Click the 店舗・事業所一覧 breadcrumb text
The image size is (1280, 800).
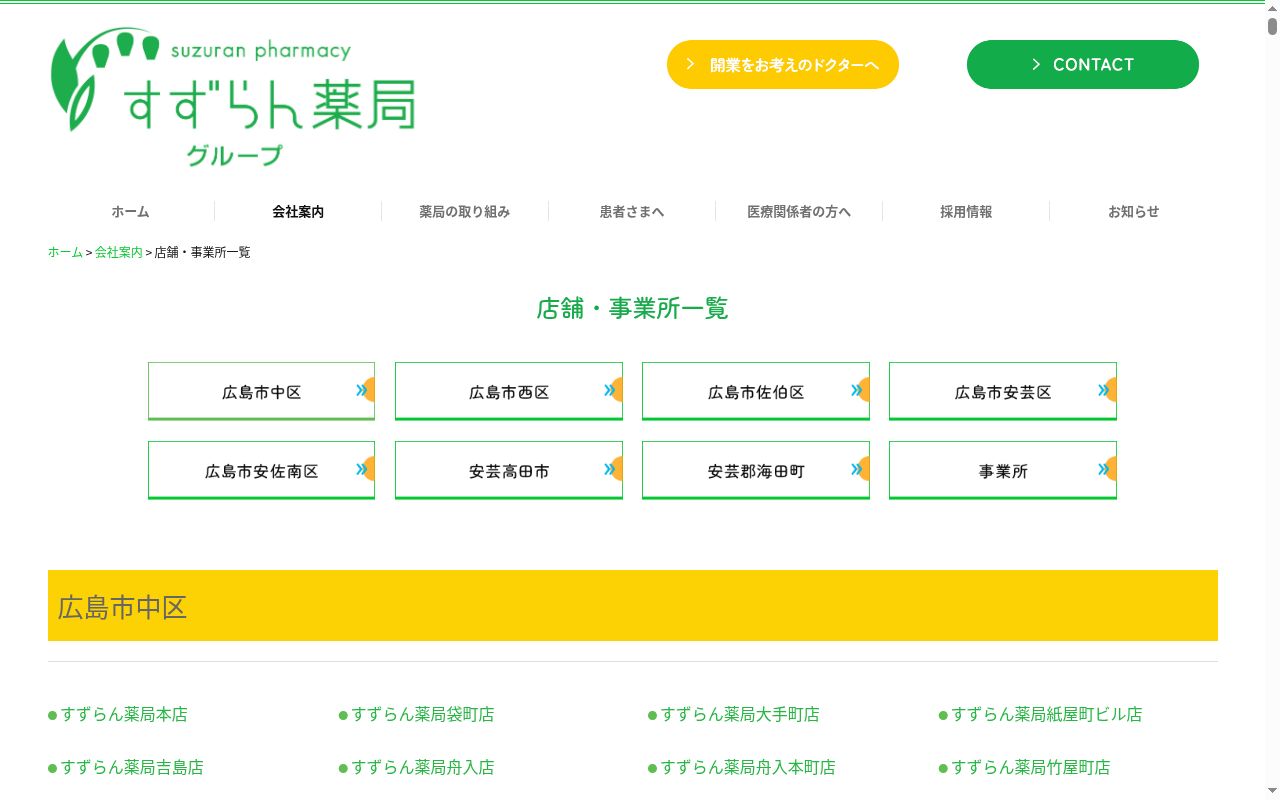click(x=202, y=252)
